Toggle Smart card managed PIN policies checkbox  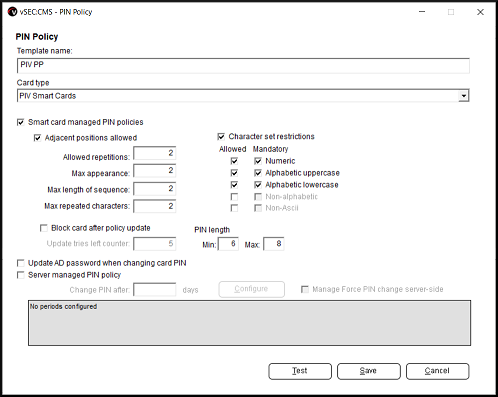coord(21,122)
